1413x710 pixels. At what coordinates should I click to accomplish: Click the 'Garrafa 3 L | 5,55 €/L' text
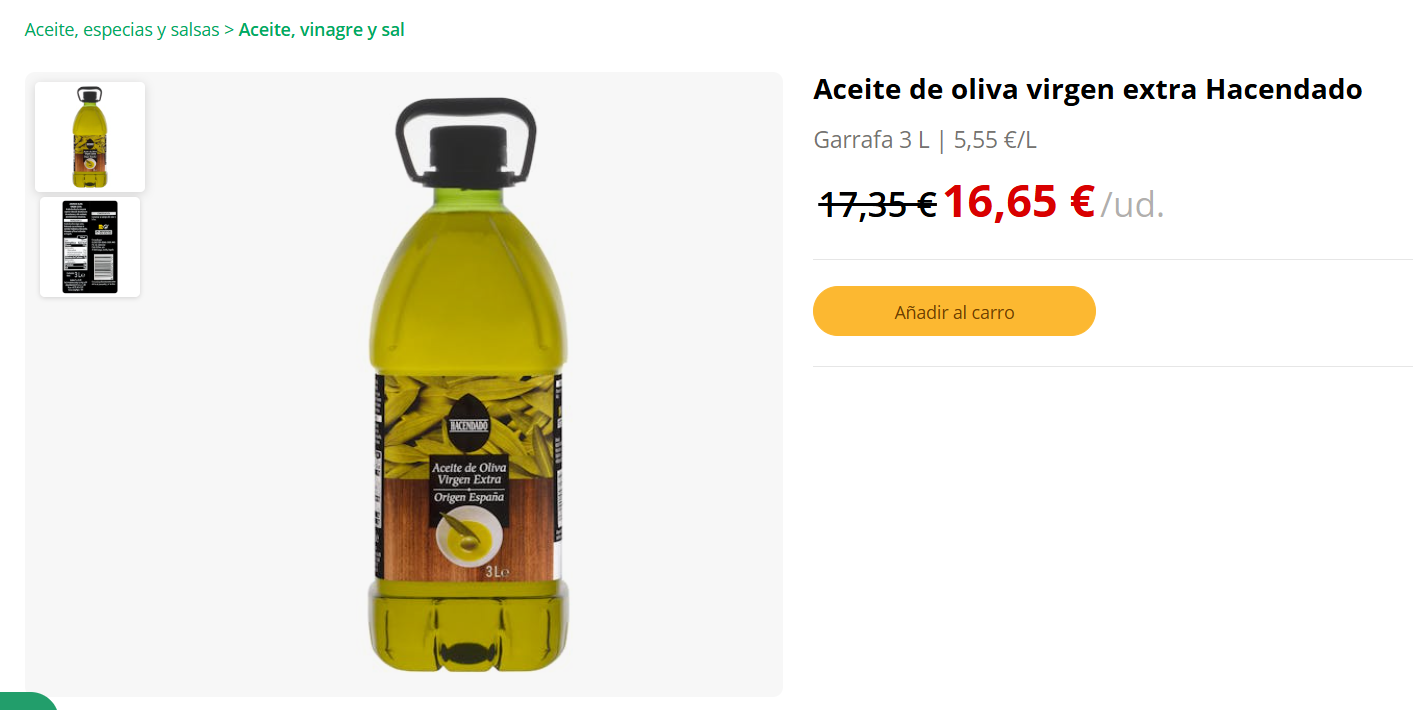pyautogui.click(x=925, y=140)
